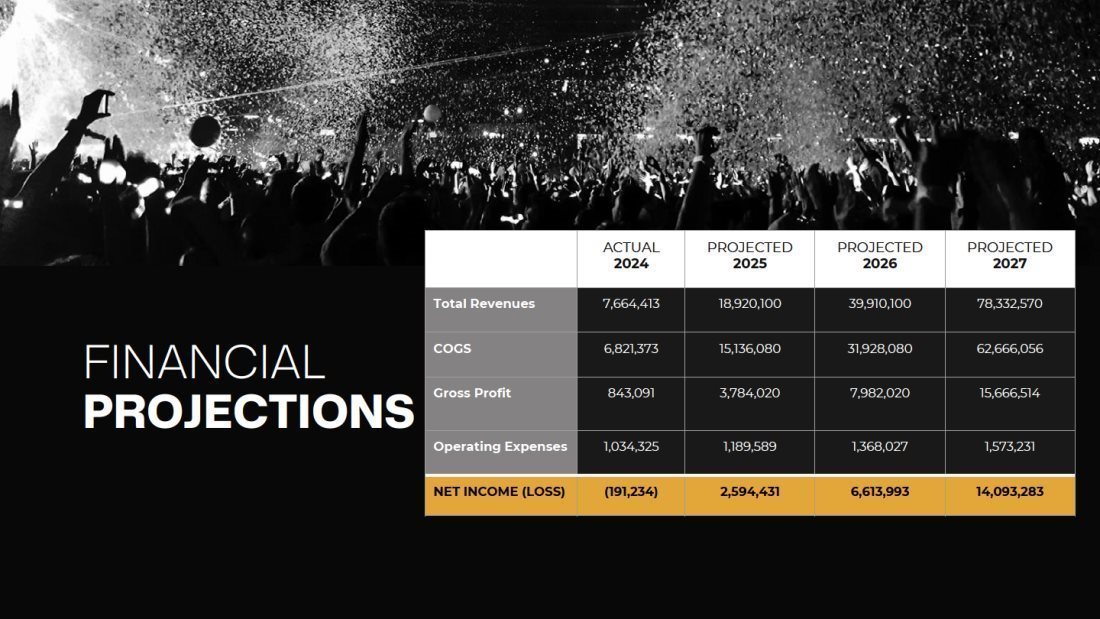1100x619 pixels.
Task: Click the Operating Expenses row label
Action: click(500, 446)
